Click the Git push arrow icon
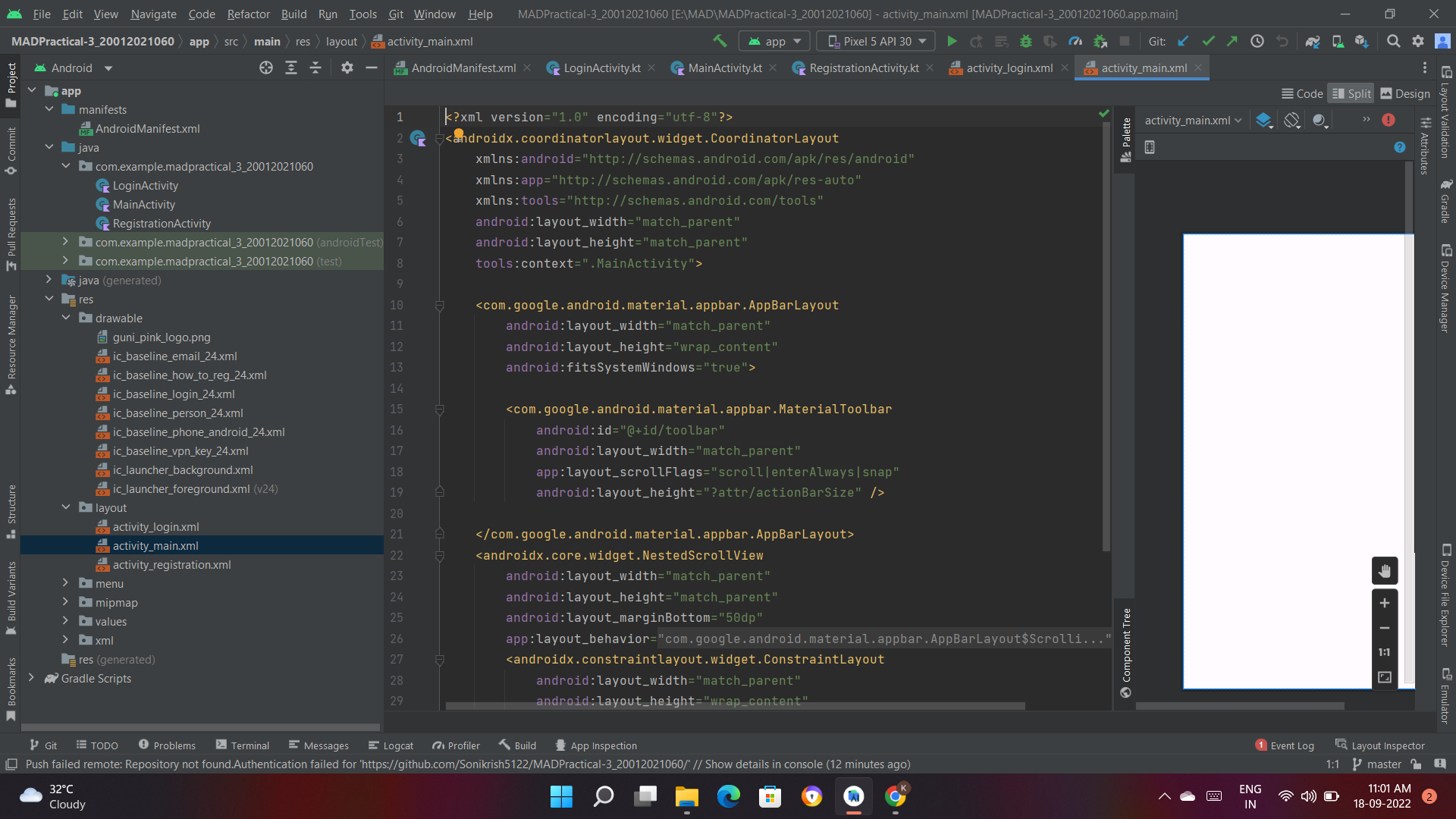 pos(1232,41)
